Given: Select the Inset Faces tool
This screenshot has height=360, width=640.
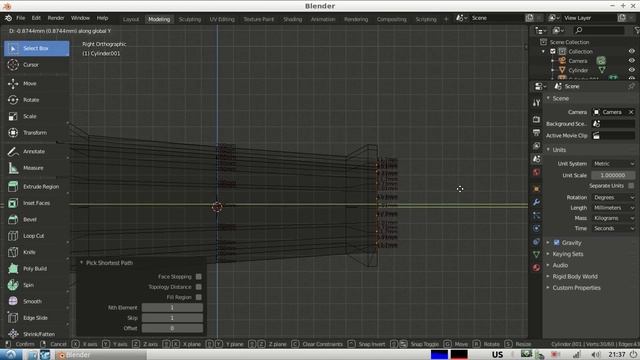Looking at the screenshot, I should (x=36, y=203).
